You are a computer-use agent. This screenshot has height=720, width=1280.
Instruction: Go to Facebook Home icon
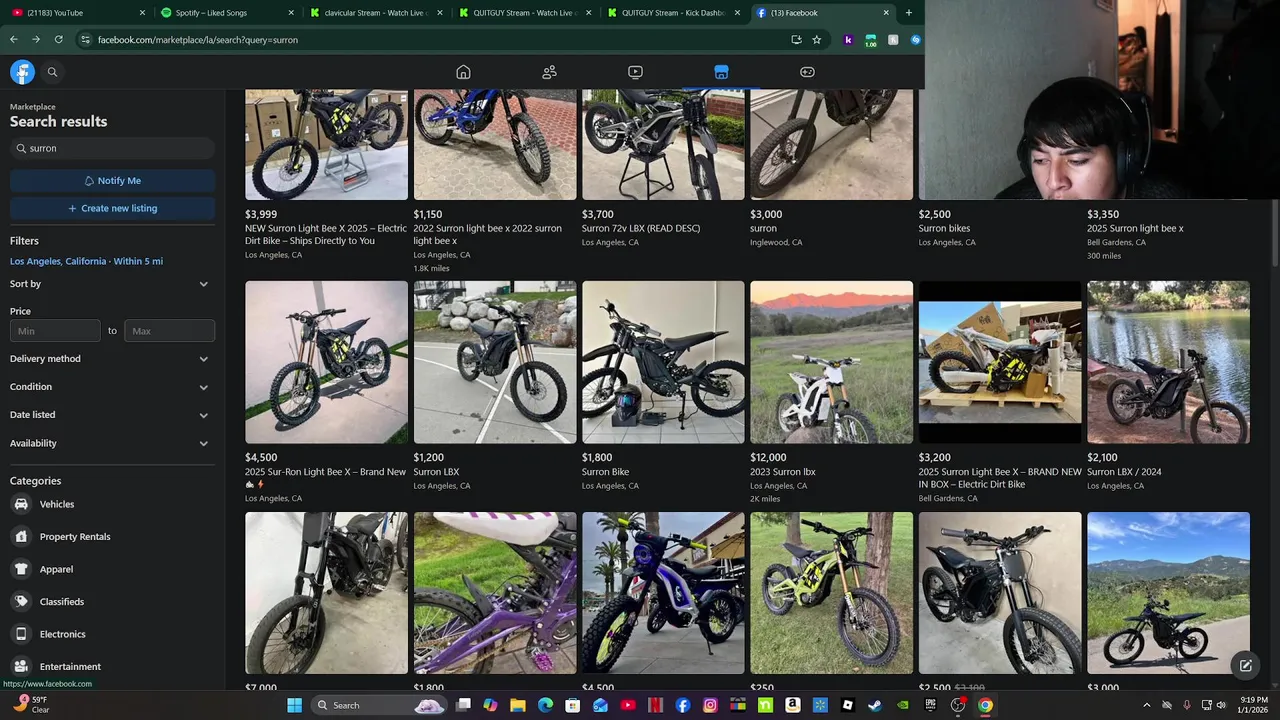[463, 72]
